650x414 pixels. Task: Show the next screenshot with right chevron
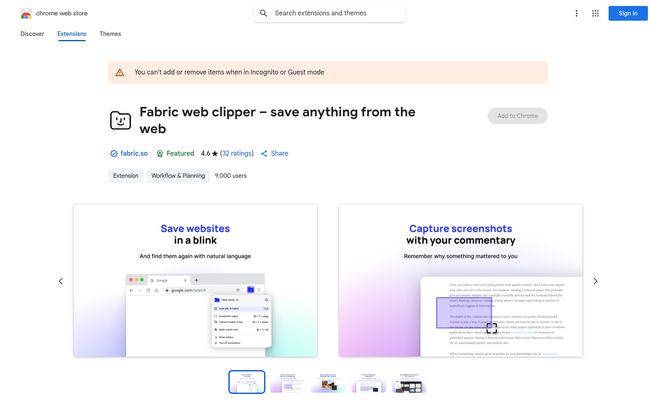coord(595,281)
